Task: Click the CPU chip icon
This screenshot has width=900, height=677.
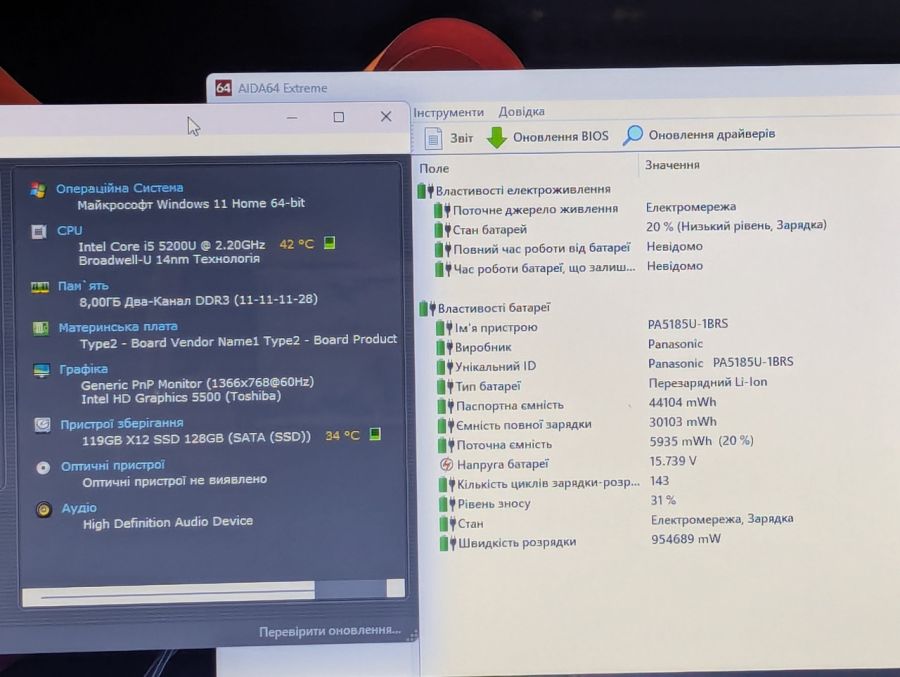Action: (39, 232)
